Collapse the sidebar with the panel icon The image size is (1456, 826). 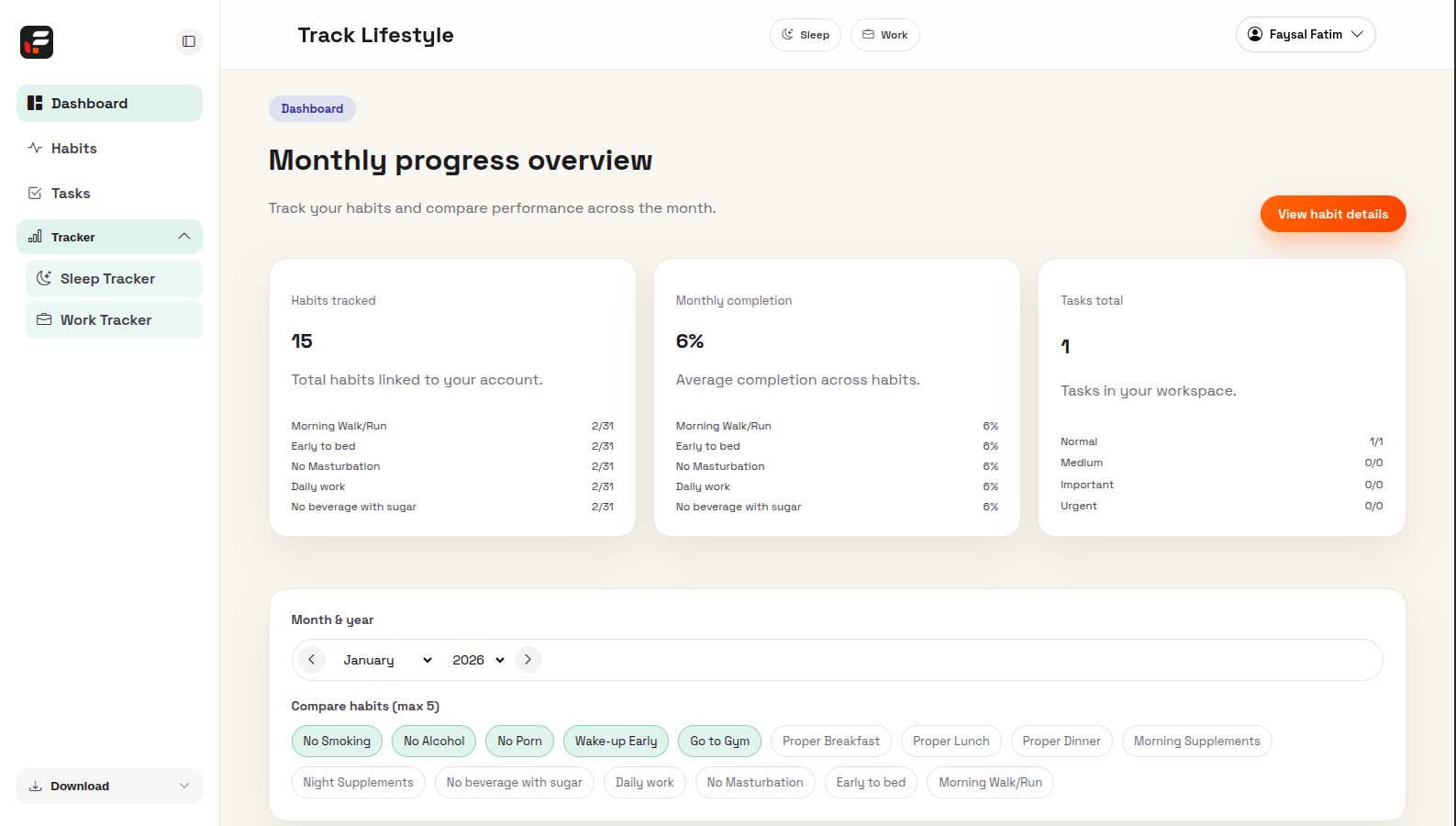coord(189,41)
